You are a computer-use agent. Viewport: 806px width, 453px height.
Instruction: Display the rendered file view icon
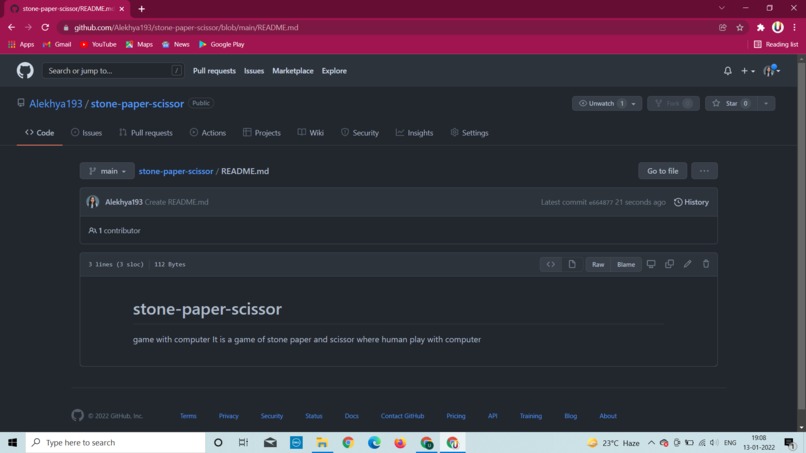(x=572, y=264)
